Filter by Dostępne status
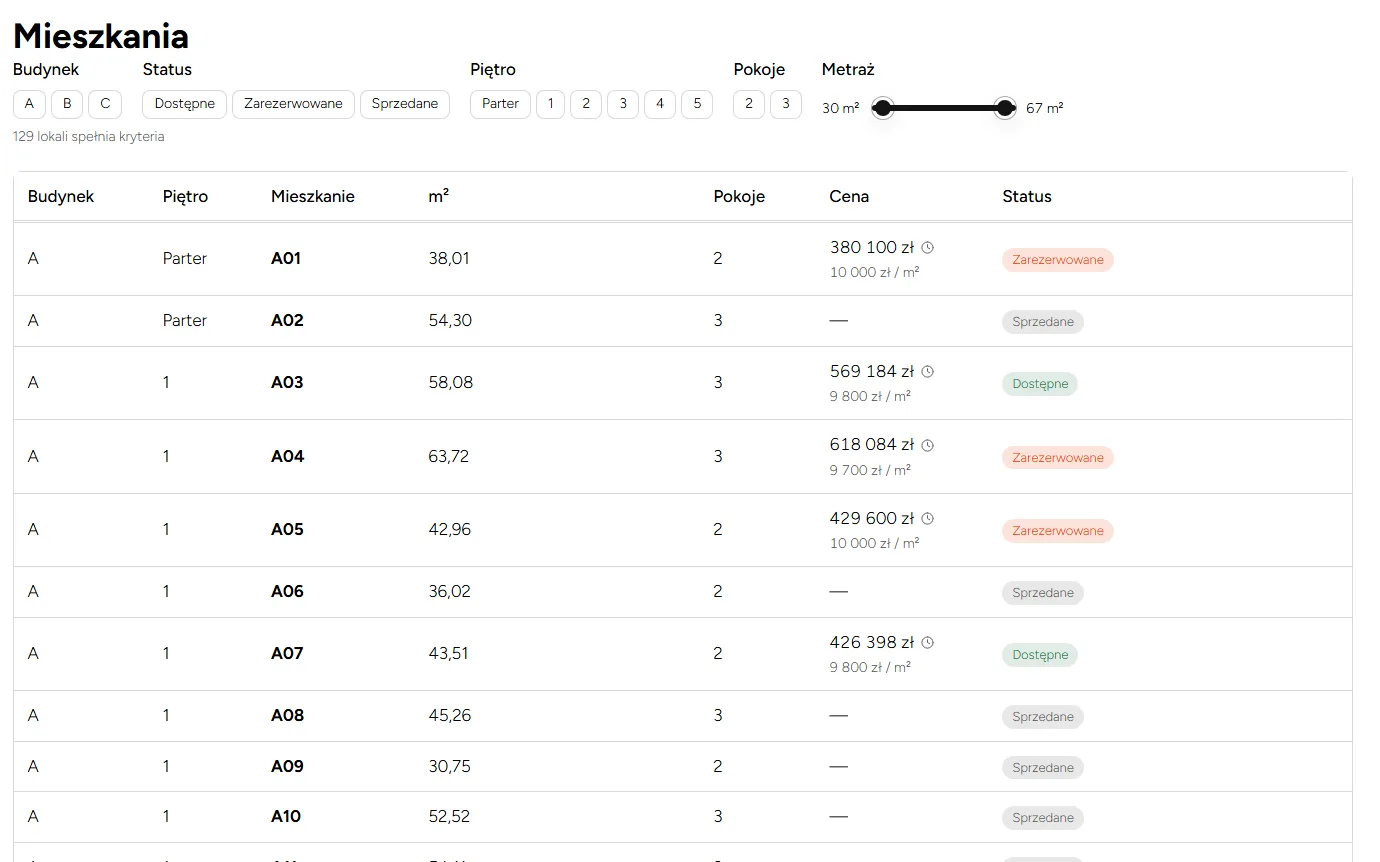This screenshot has height=862, width=1380. (x=185, y=104)
